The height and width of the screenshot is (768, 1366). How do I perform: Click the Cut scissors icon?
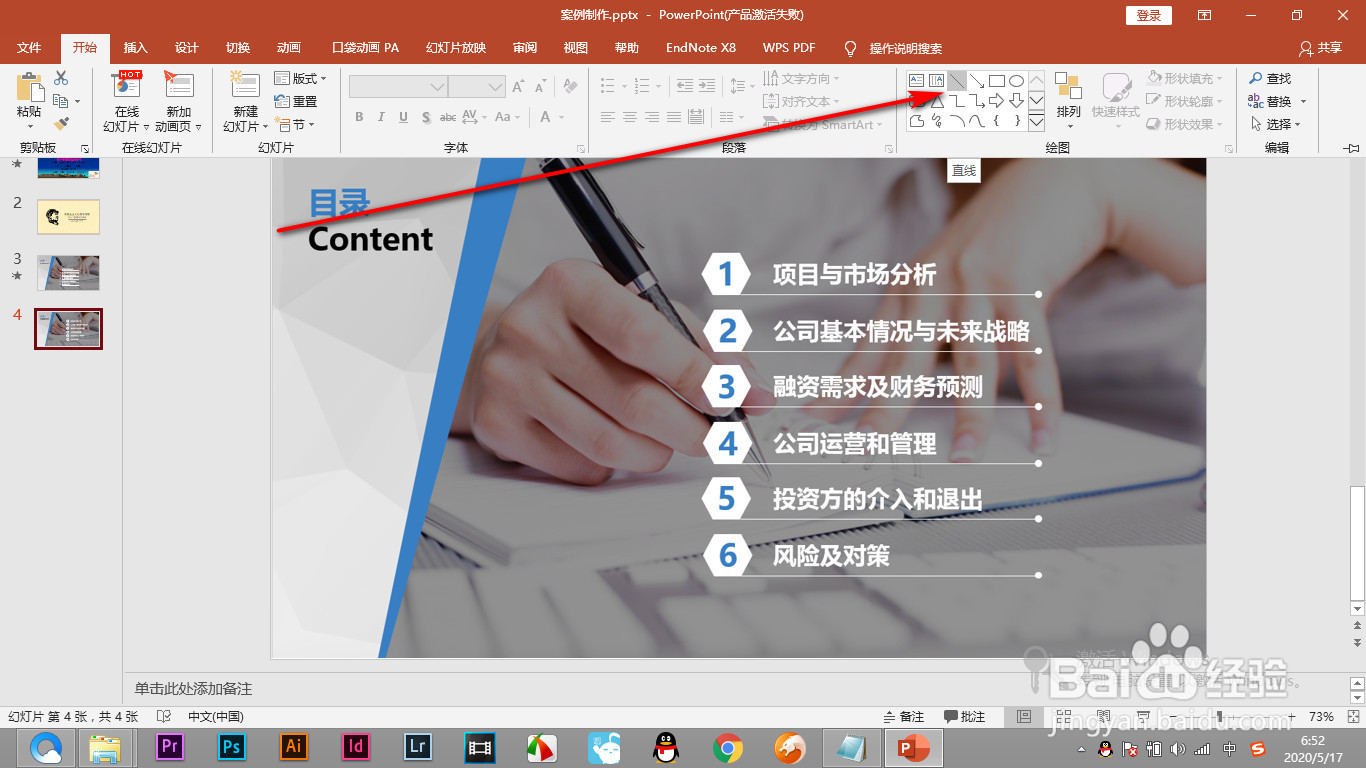pos(61,78)
